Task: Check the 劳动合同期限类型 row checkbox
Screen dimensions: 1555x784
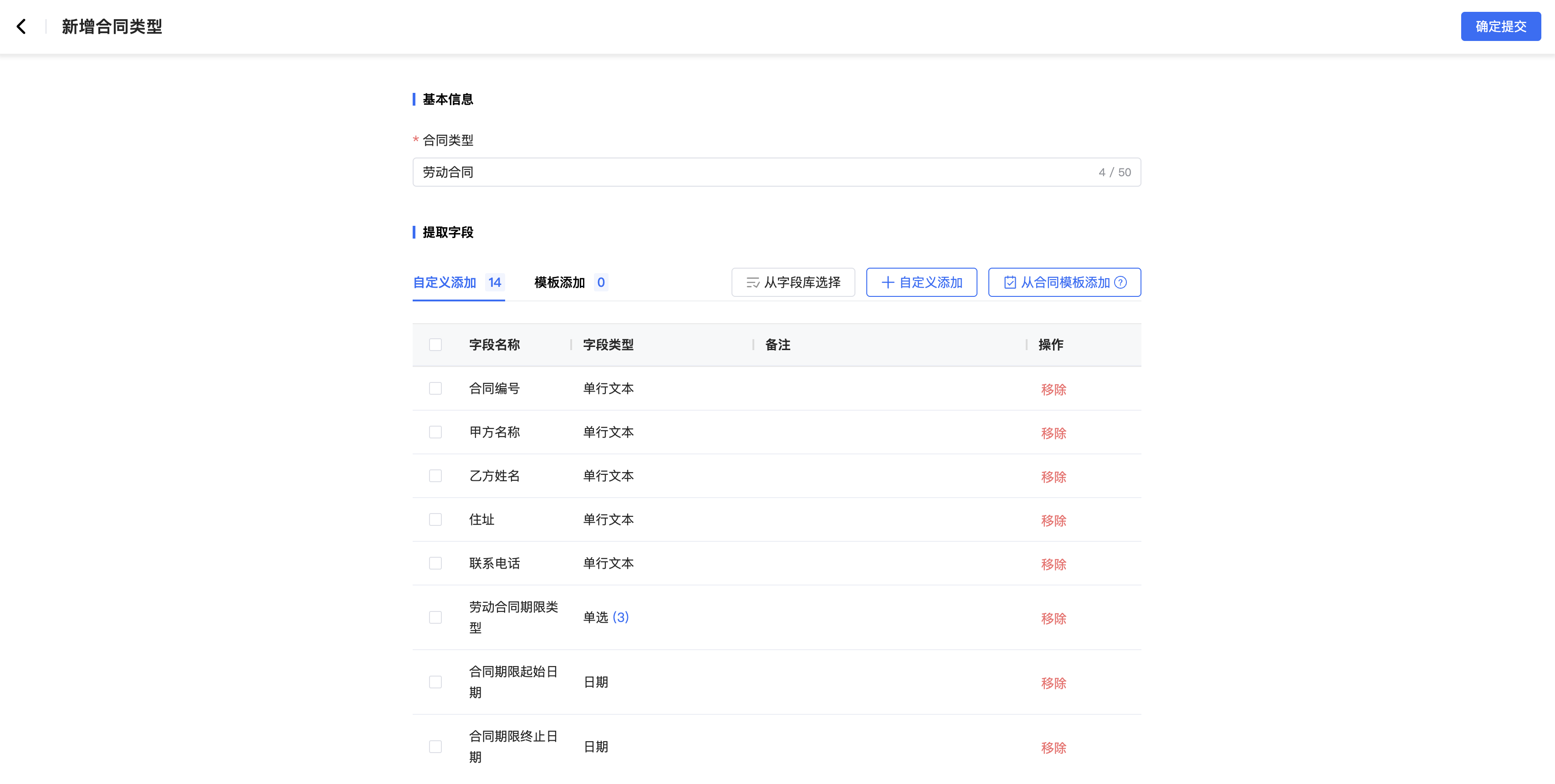Action: coord(435,617)
